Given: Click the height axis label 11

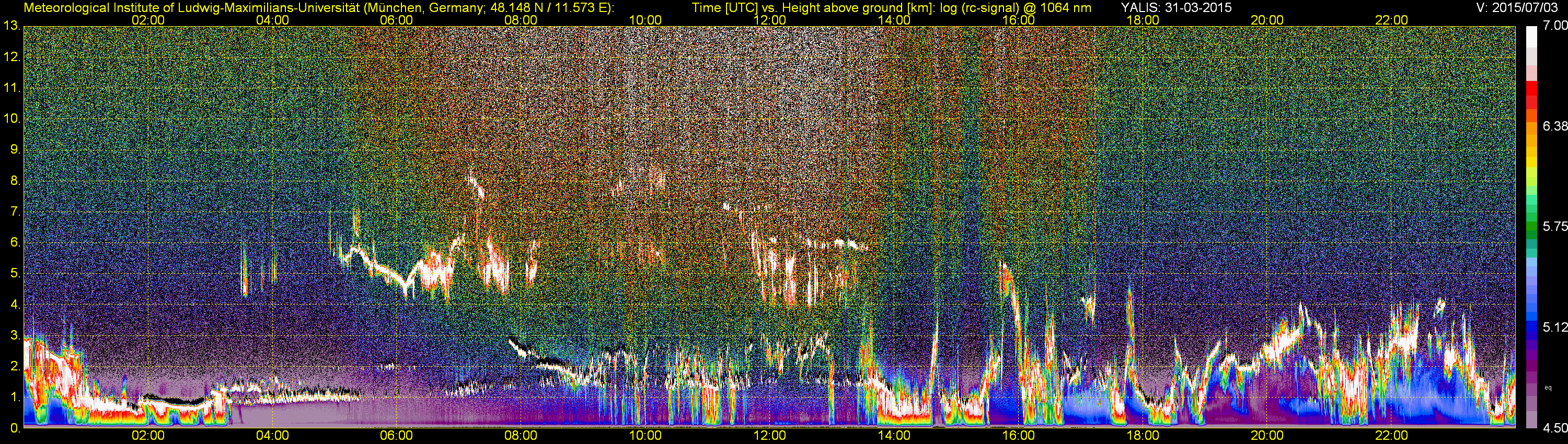Looking at the screenshot, I should pos(11,88).
